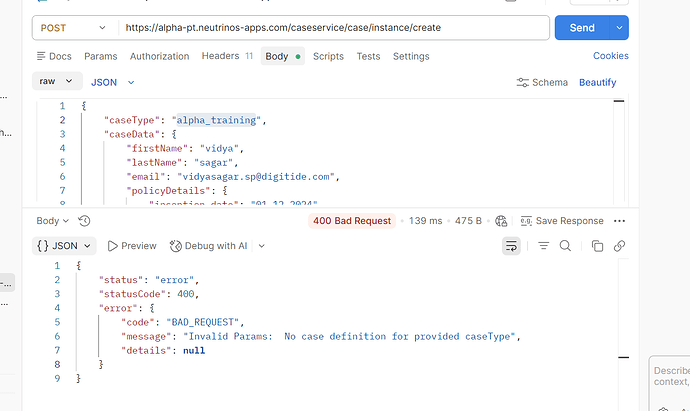Image resolution: width=690 pixels, height=411 pixels.
Task: Expand the Debug with AI chevron
Action: tap(262, 246)
